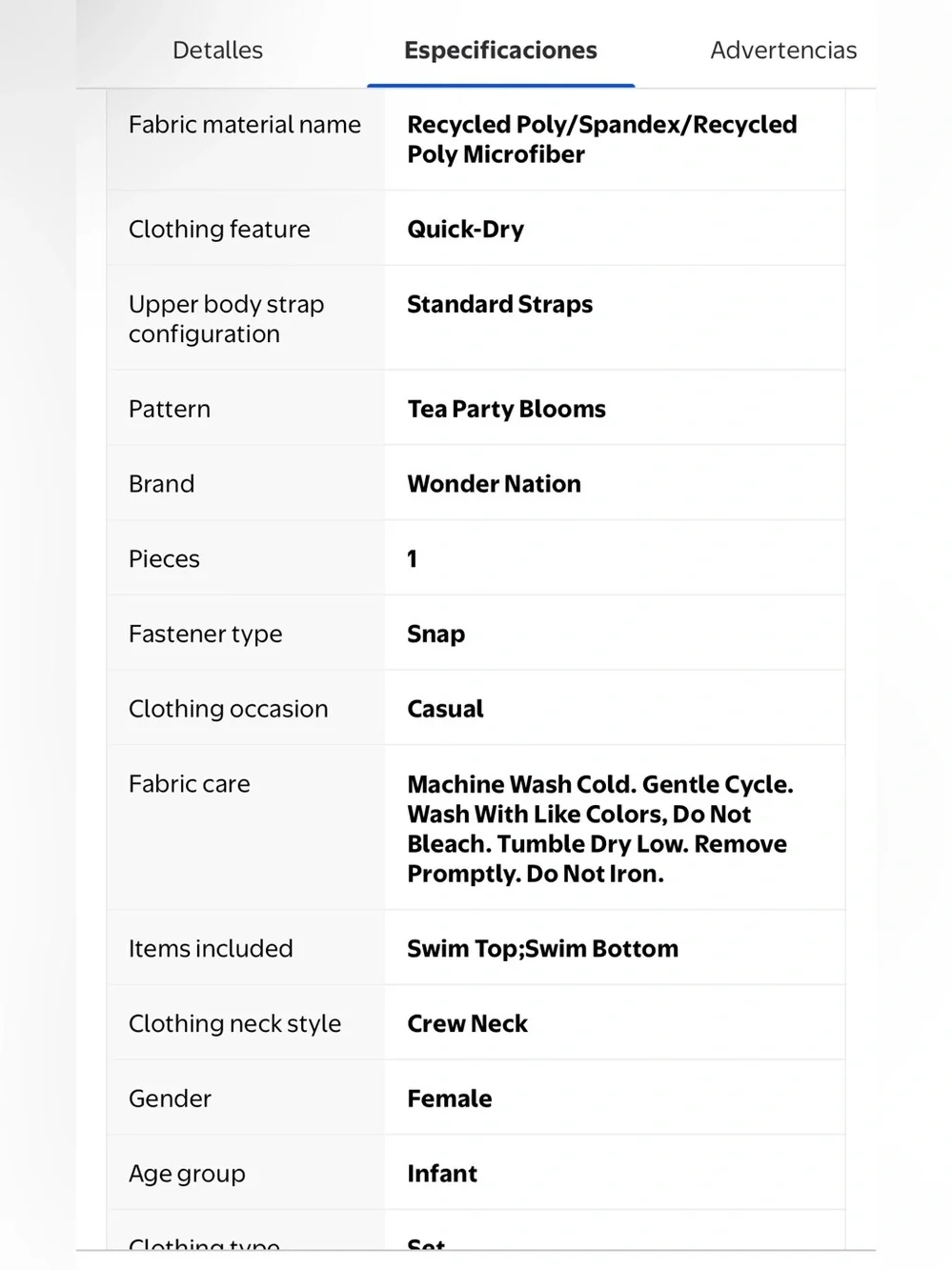
Task: Select the Machine Wash Cold care text
Action: click(x=600, y=829)
